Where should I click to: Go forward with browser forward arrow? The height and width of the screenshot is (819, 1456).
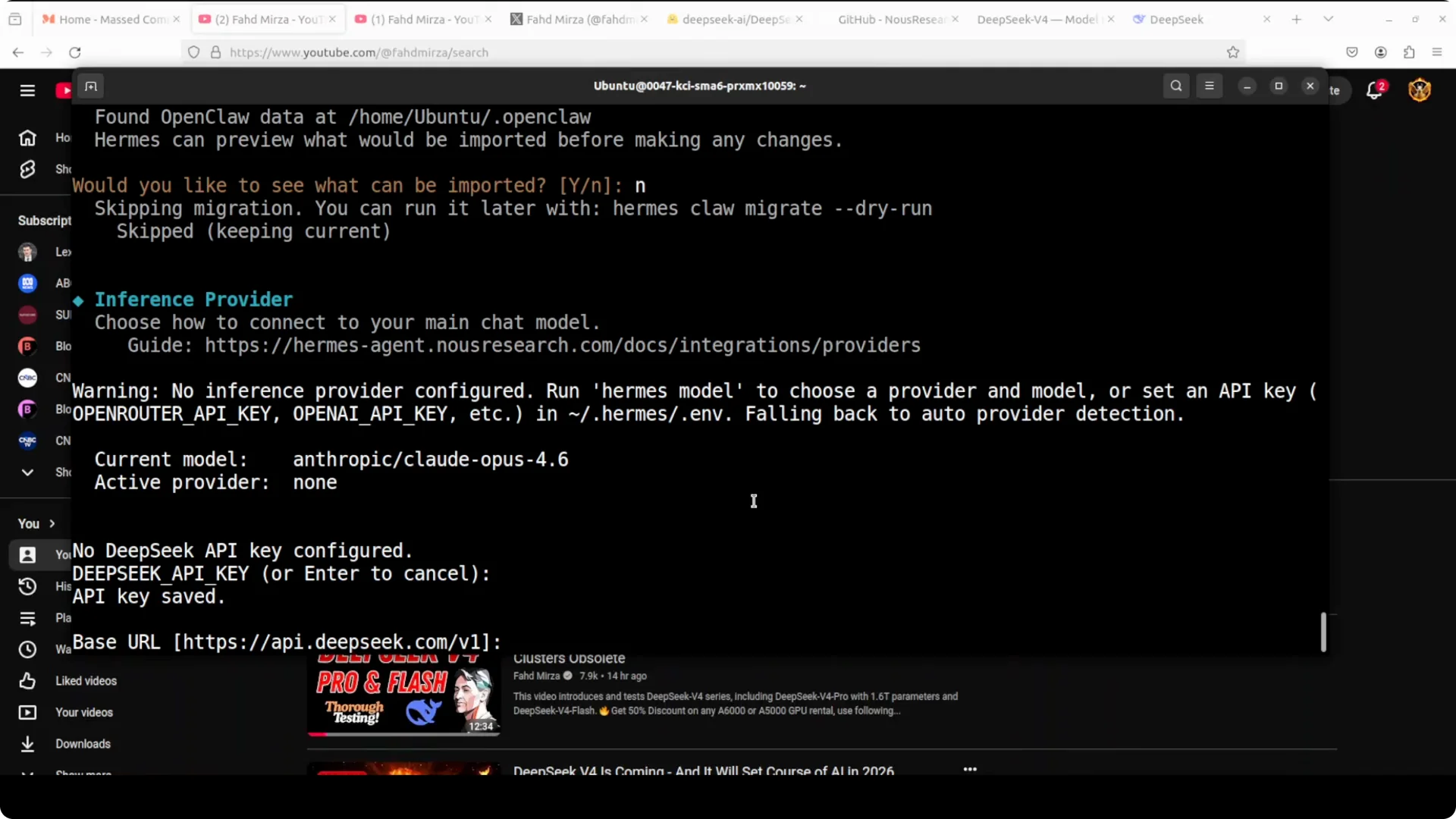tap(46, 52)
